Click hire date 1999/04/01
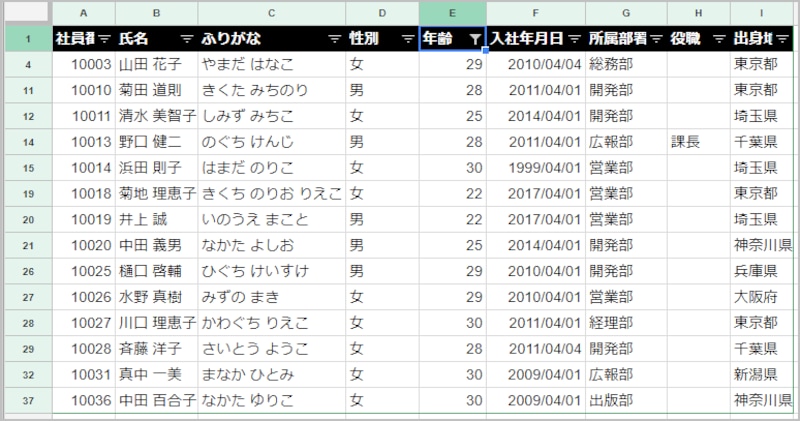The image size is (800, 421). click(x=536, y=168)
